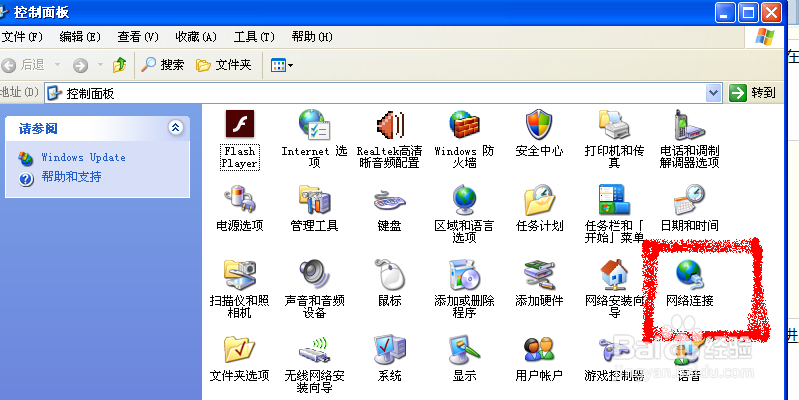Open the 文件(F) menu
This screenshot has height=400, width=799.
click(22, 37)
